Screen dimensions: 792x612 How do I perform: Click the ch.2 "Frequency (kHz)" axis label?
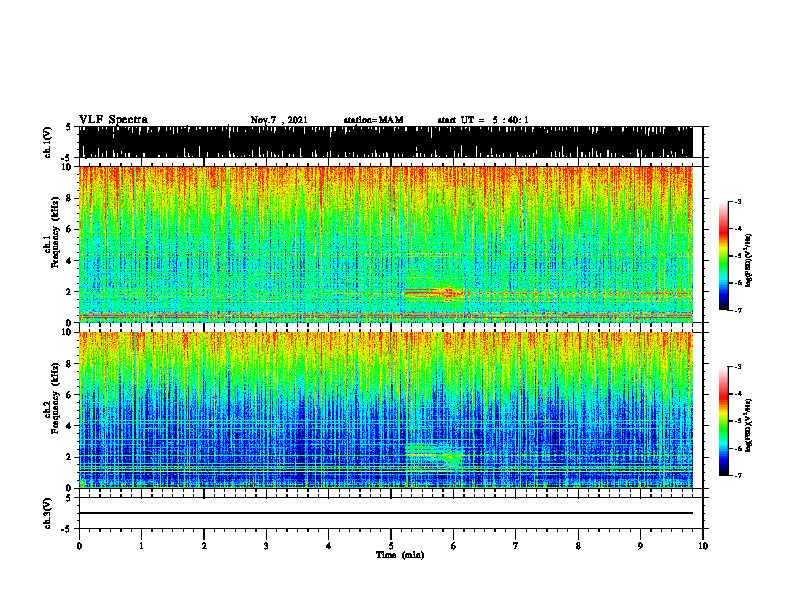point(56,398)
